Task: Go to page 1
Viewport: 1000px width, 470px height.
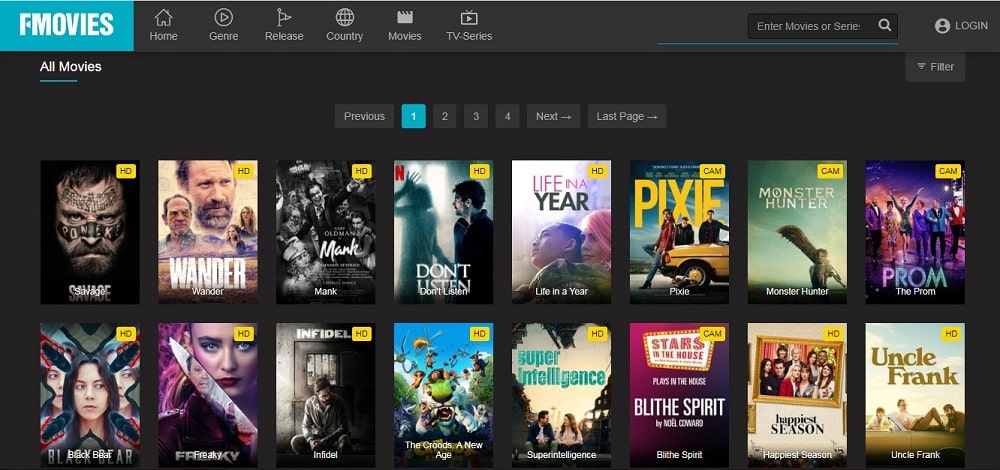Action: 413,116
